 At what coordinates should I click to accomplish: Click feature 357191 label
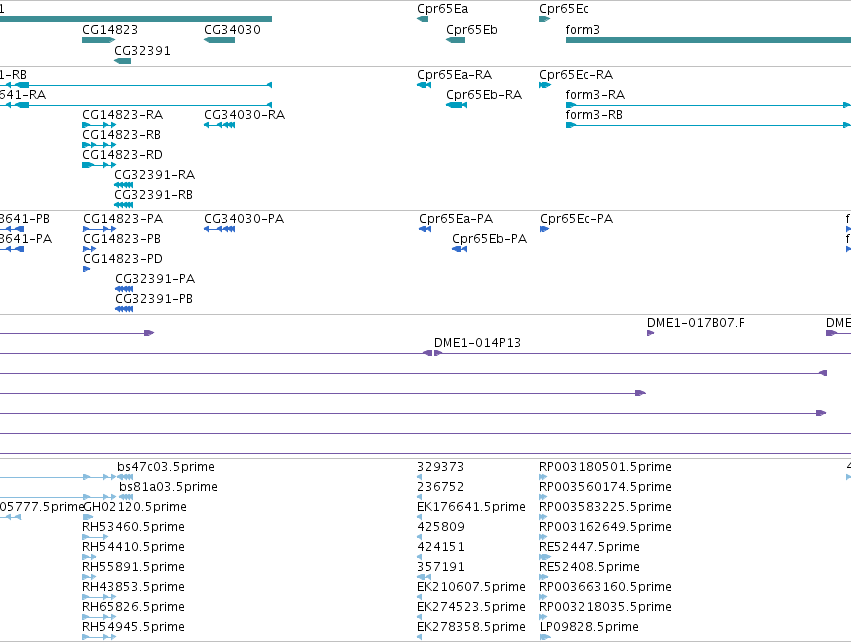441,567
